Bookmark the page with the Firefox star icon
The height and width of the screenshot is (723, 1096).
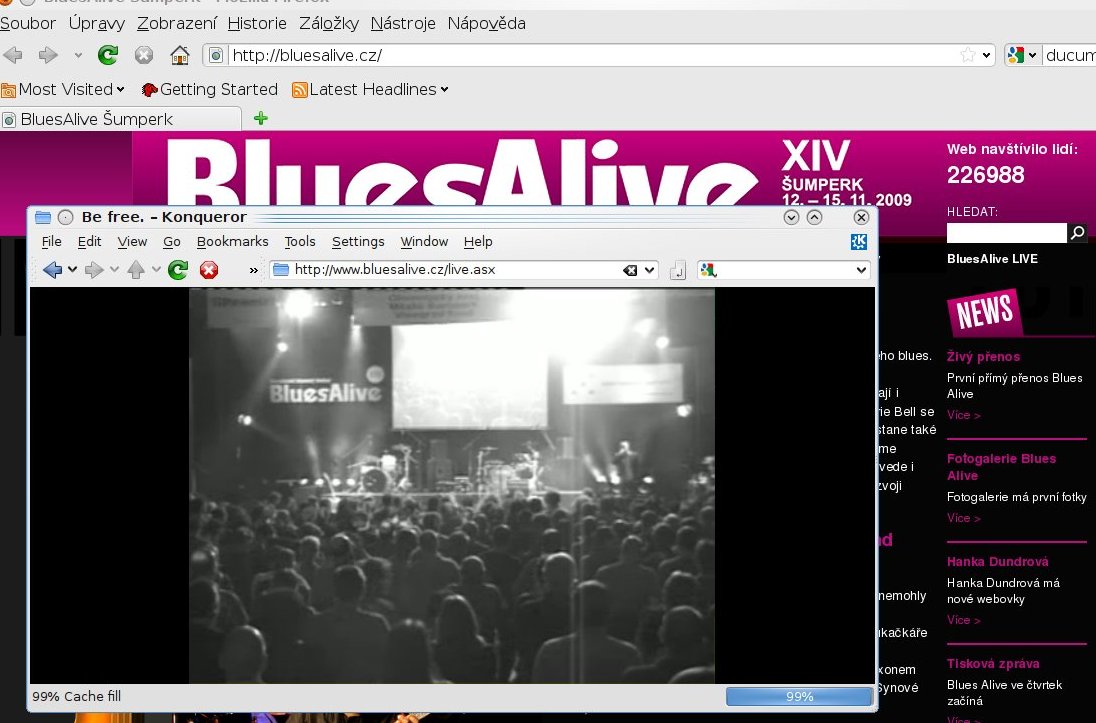pyautogui.click(x=967, y=56)
